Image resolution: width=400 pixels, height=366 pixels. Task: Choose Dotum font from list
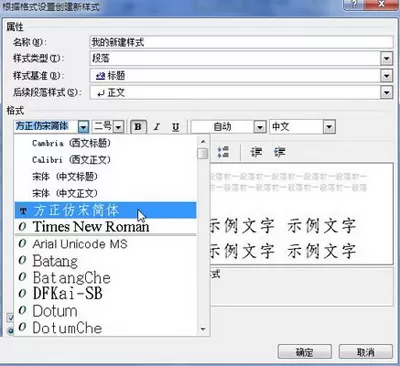(105, 311)
